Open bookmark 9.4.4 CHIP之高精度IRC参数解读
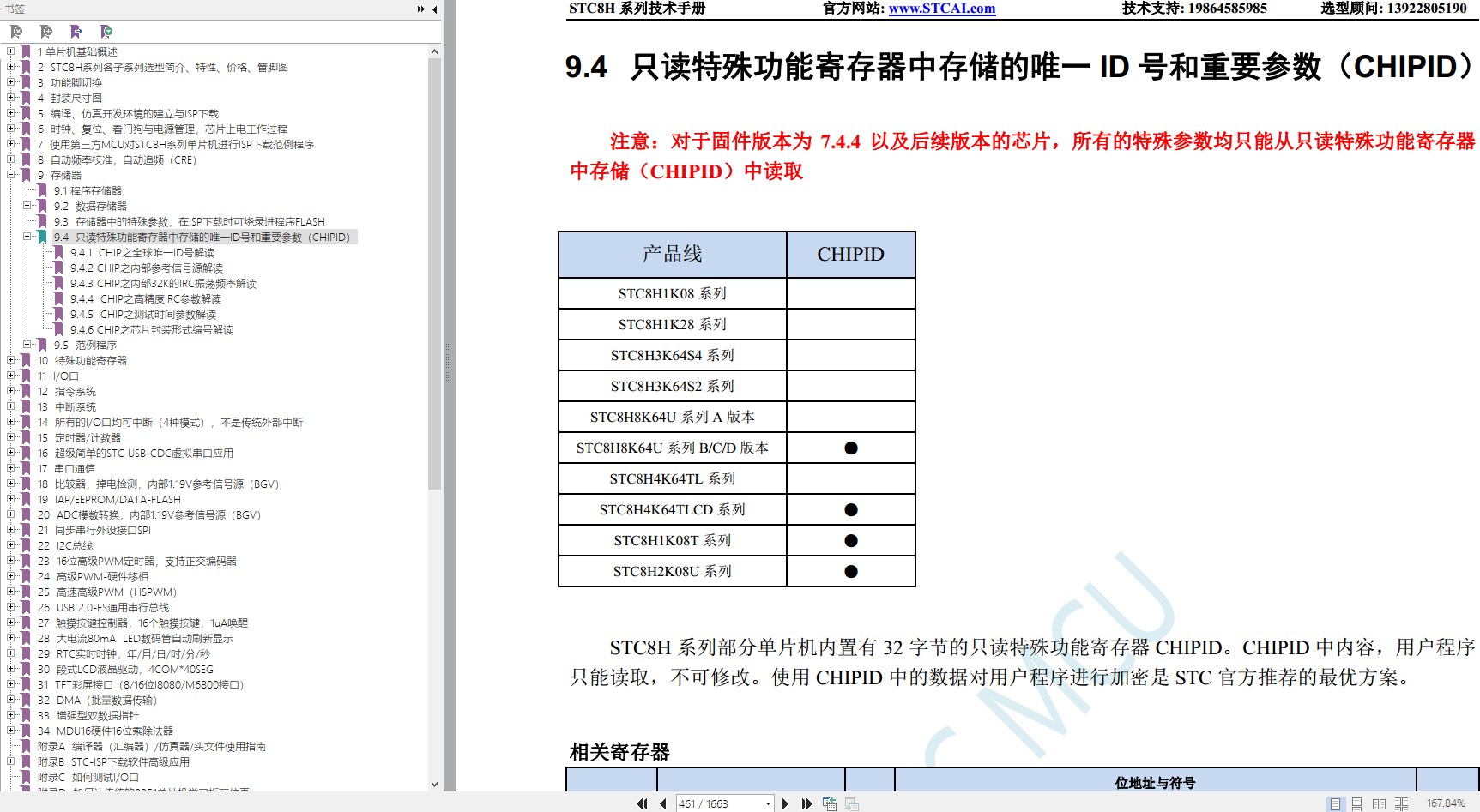Viewport: 1480px width, 812px height. coord(146,298)
